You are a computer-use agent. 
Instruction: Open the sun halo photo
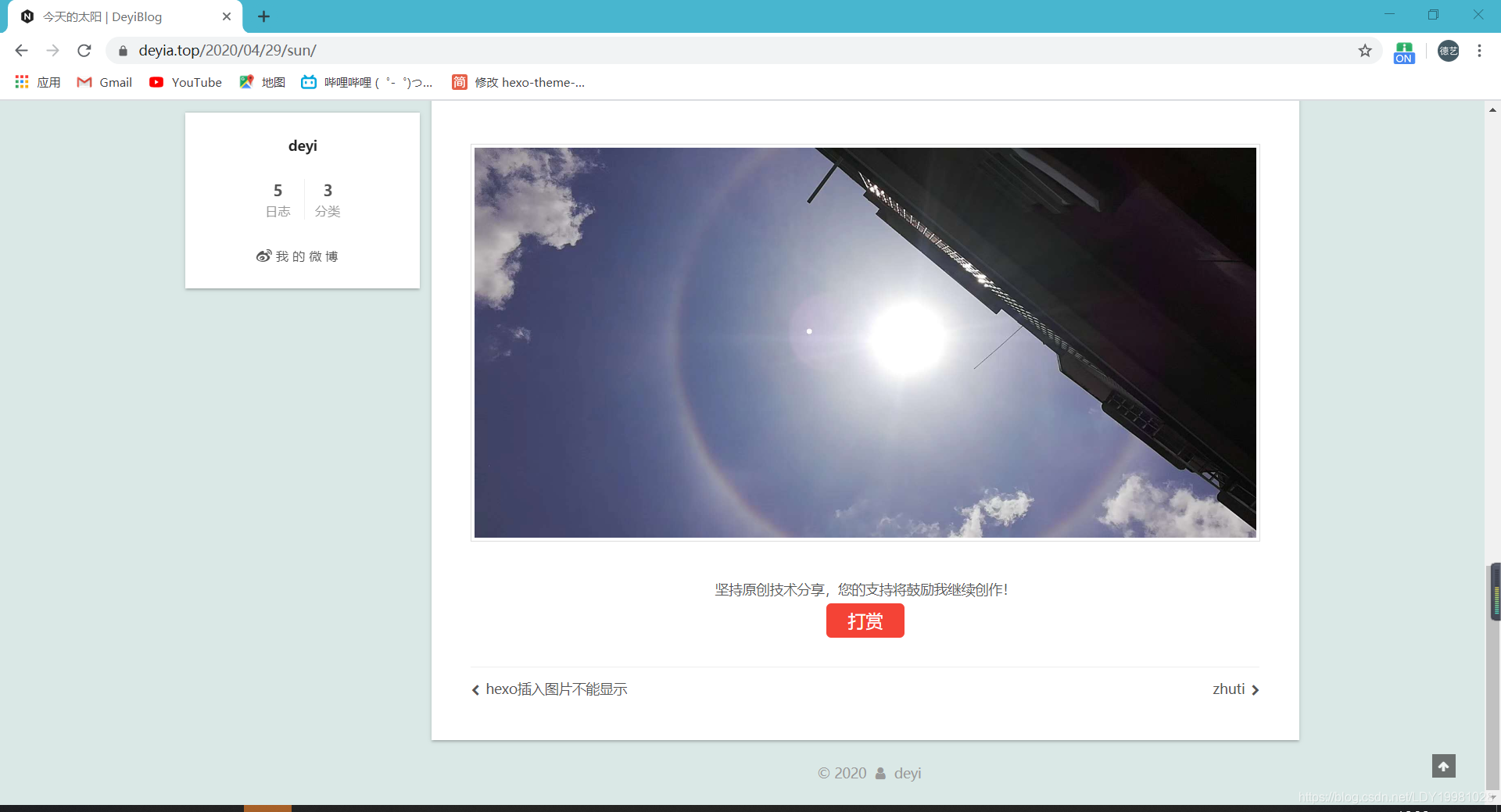point(865,342)
